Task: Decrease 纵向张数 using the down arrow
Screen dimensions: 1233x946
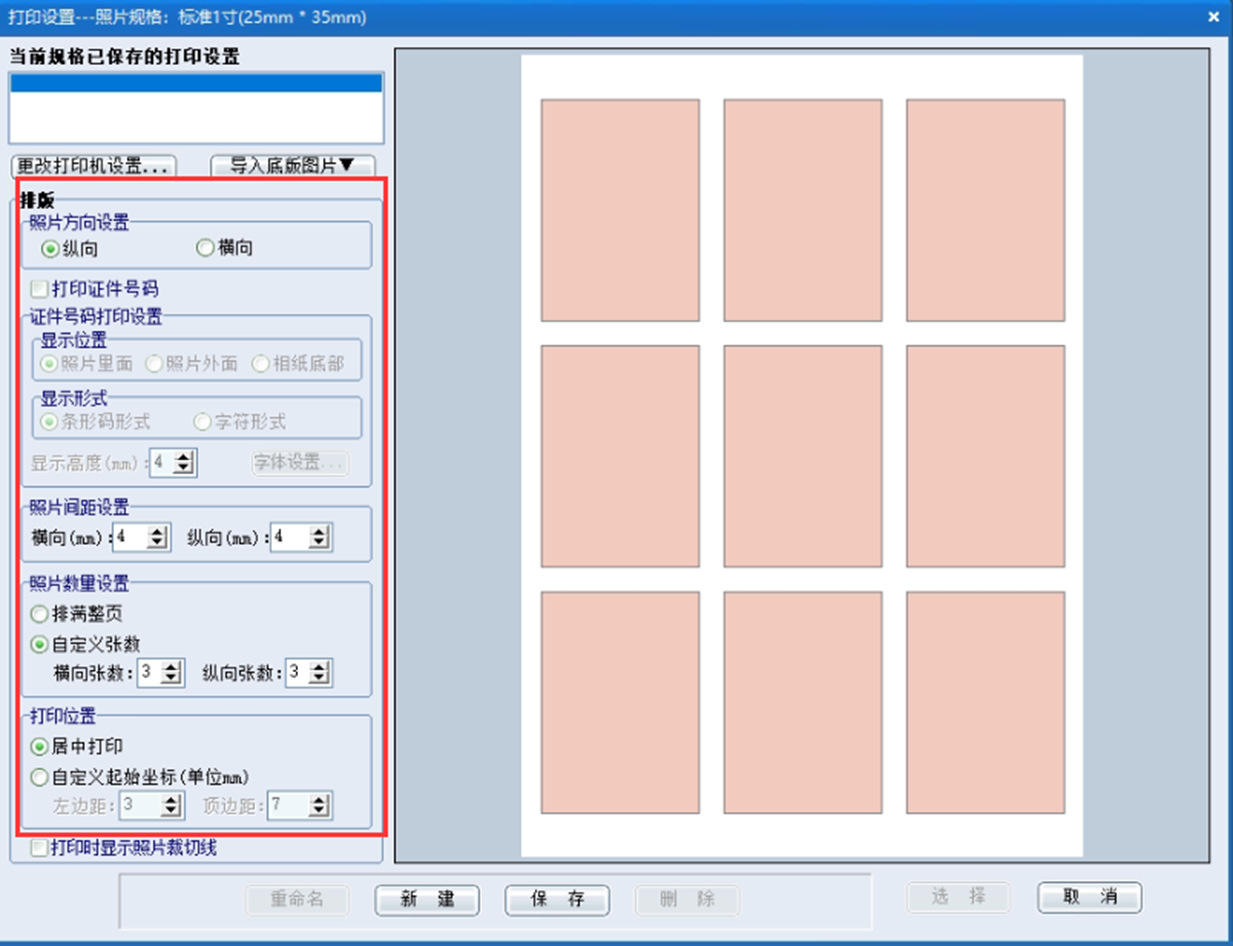Action: (x=320, y=677)
